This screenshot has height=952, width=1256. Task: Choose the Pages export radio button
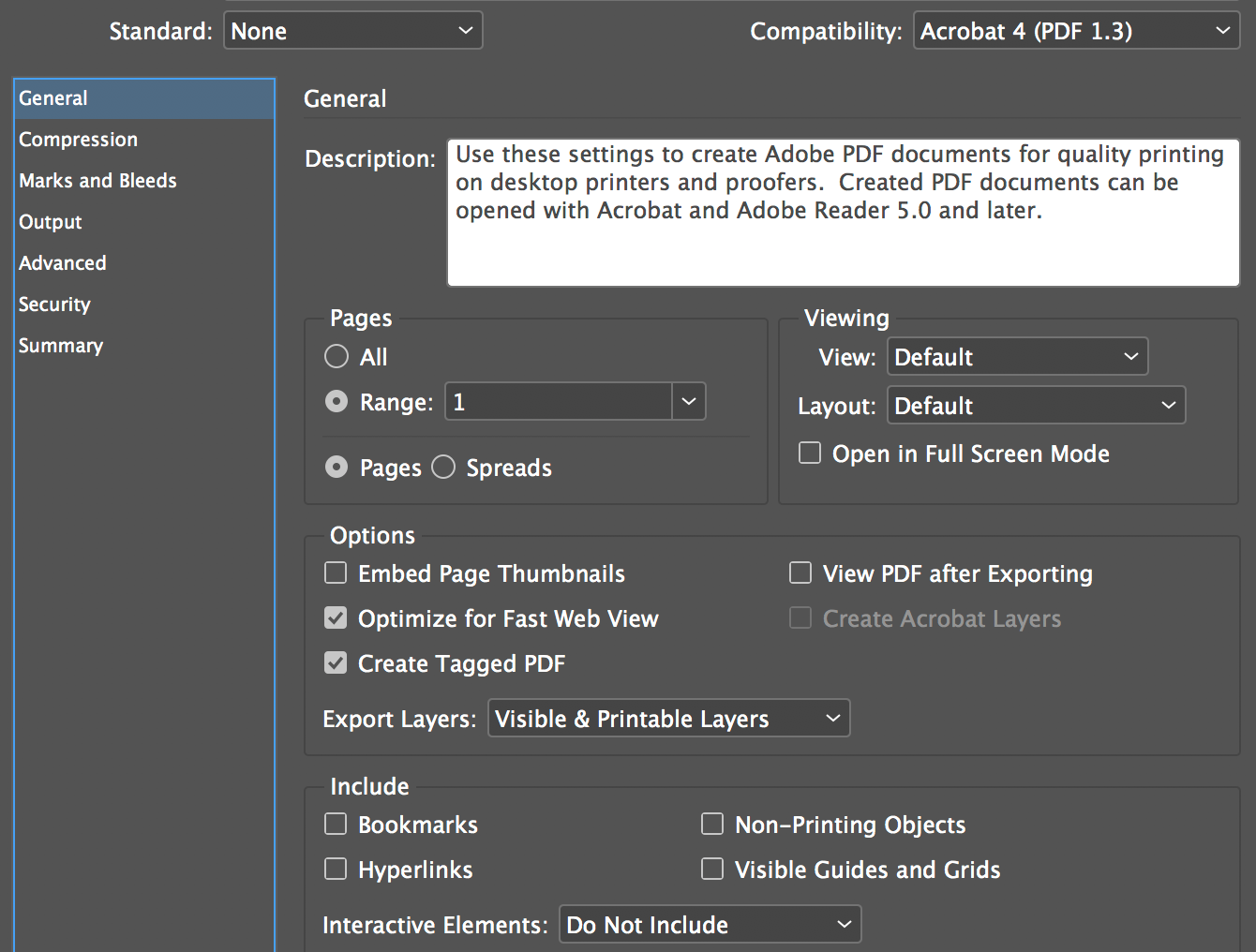coord(336,468)
